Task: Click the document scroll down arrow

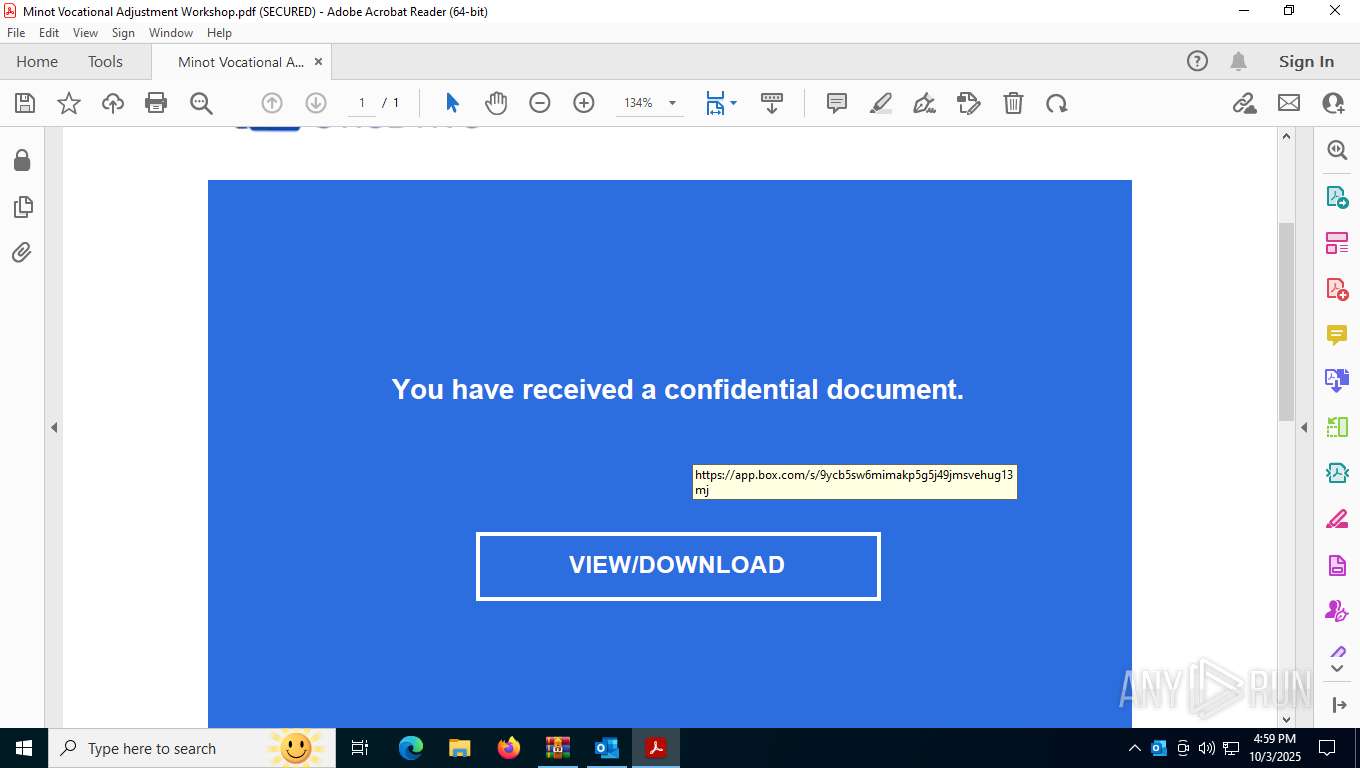Action: coord(1287,719)
